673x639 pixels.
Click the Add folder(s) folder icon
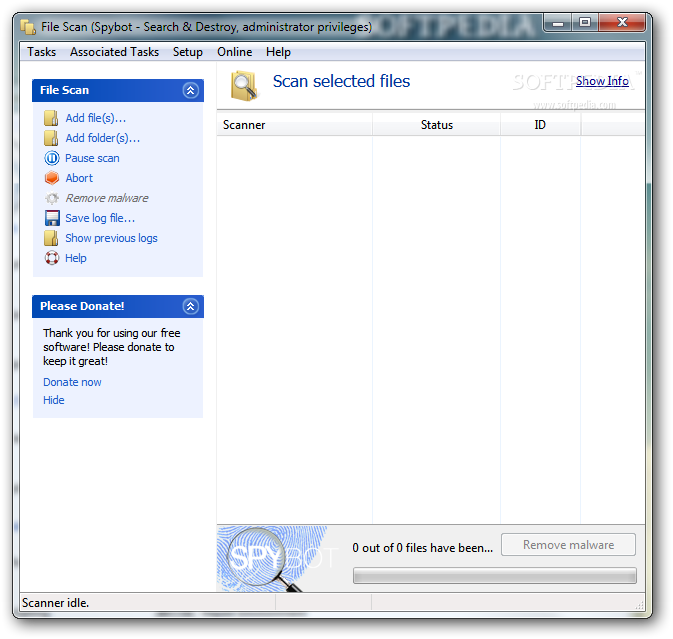[x=51, y=138]
